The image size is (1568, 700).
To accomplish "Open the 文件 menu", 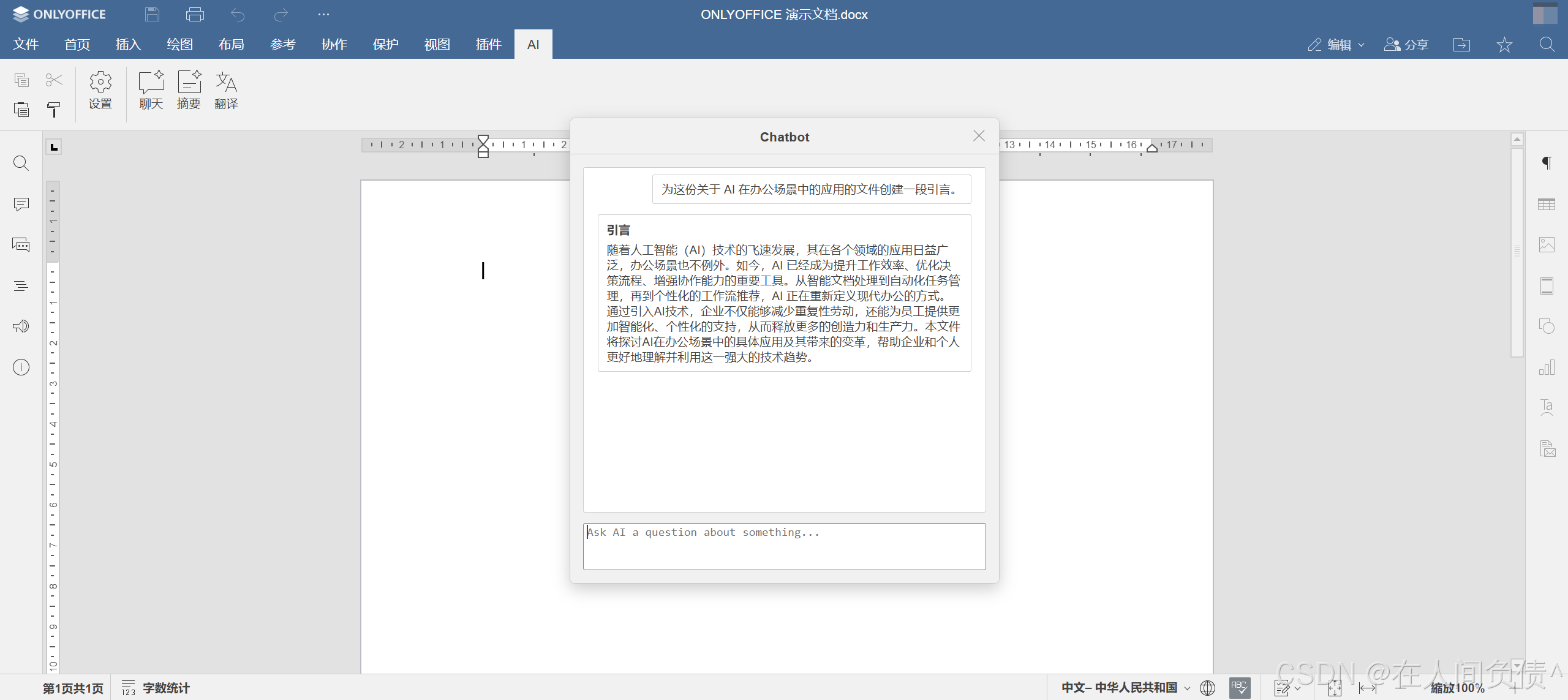I will pos(25,43).
